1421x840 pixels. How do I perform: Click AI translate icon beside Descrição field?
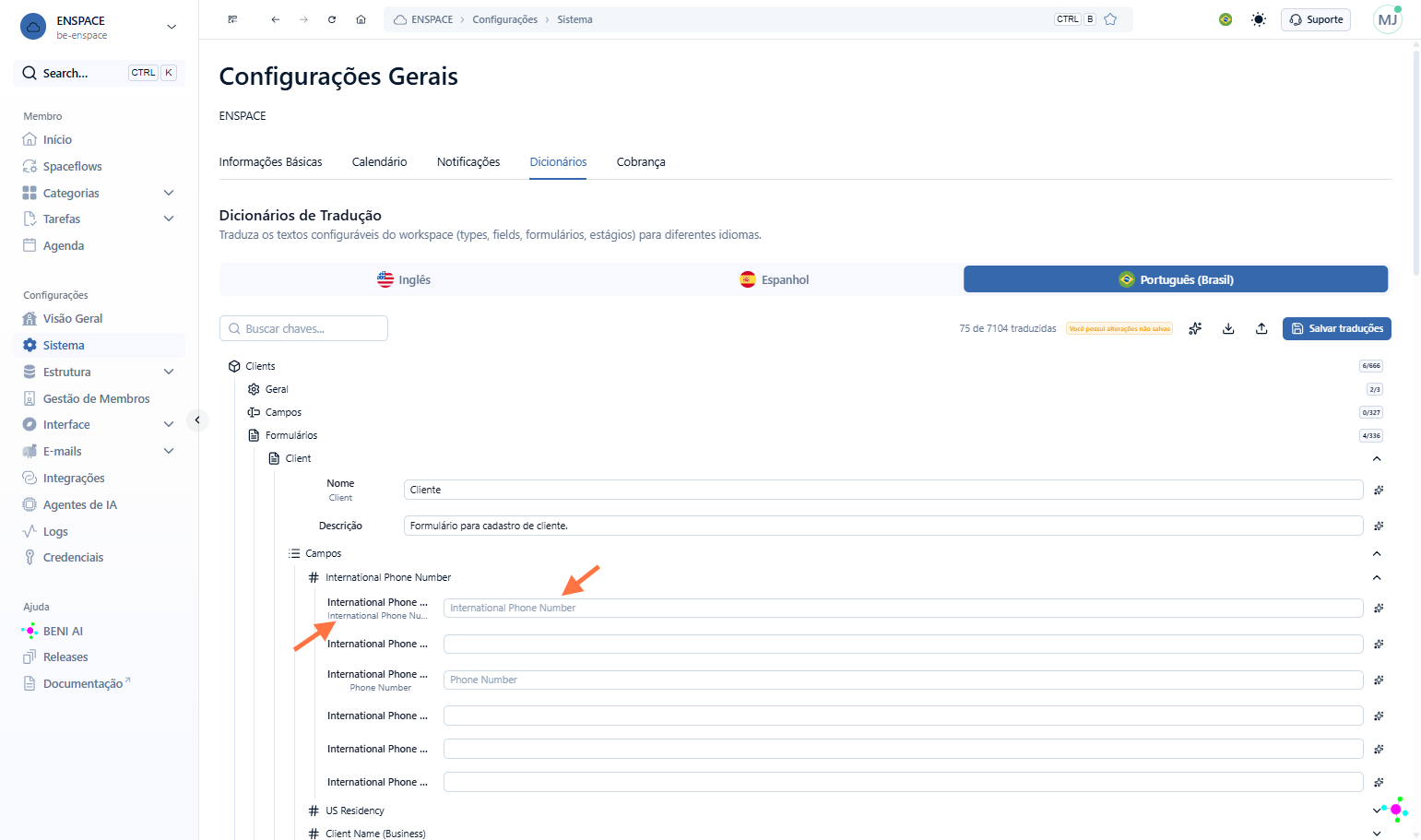(x=1379, y=526)
